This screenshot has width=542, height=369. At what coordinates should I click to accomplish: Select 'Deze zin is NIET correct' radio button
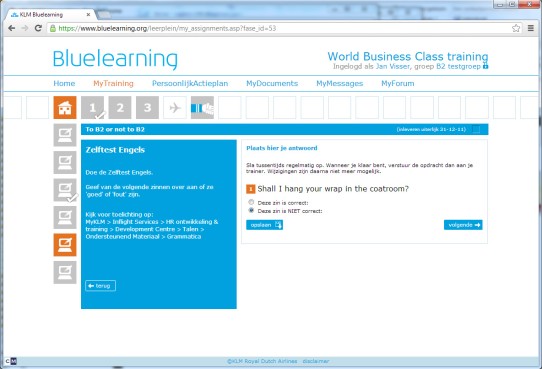(251, 210)
